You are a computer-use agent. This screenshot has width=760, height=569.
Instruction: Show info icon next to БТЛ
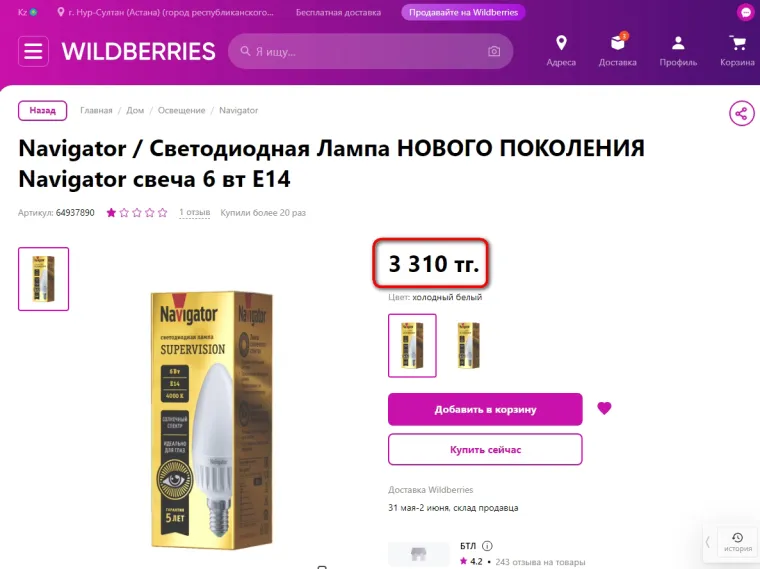[x=487, y=546]
